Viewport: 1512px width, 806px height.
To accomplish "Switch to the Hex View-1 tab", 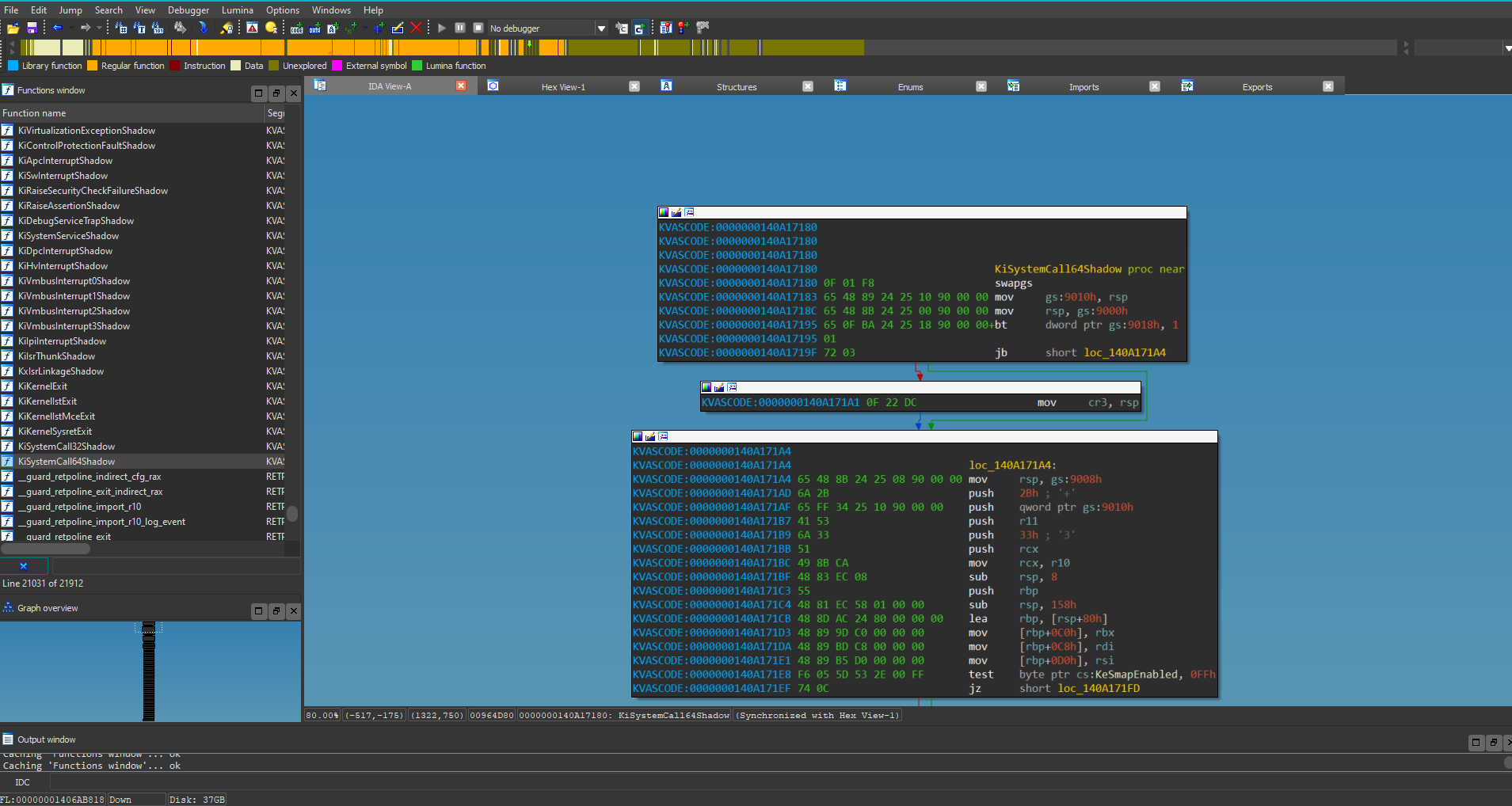I will (x=563, y=87).
